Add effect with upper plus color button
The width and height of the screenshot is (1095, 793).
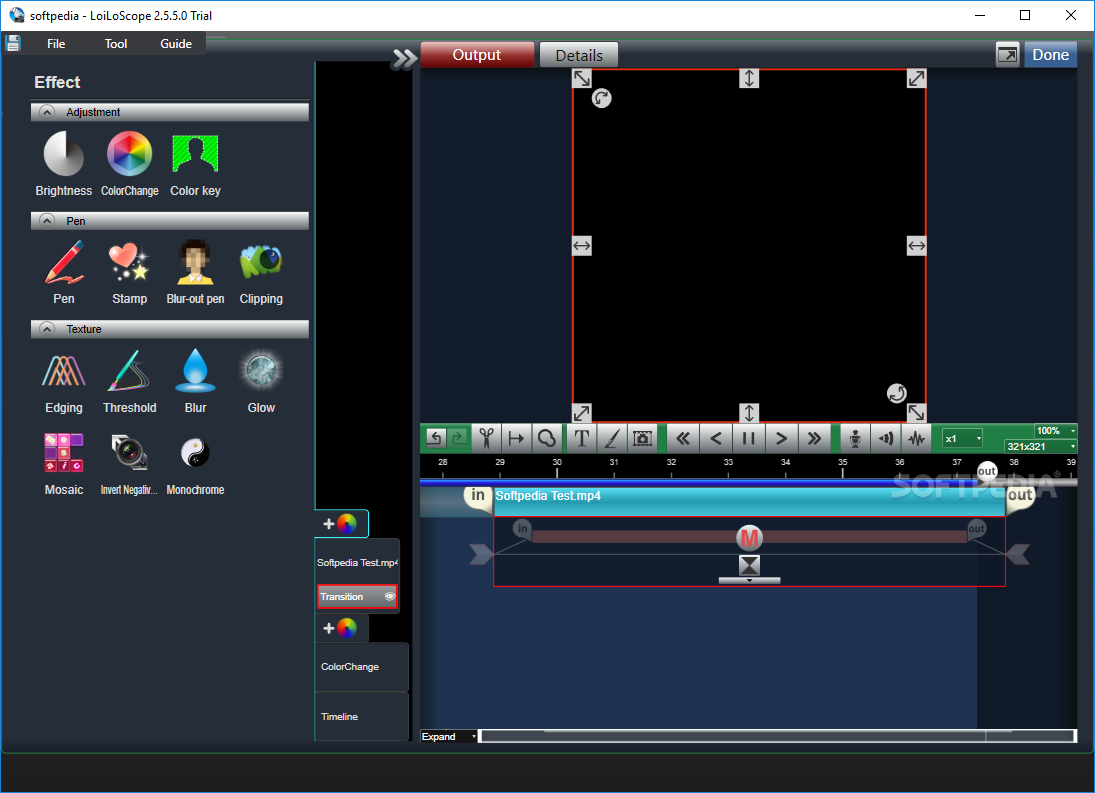click(341, 524)
